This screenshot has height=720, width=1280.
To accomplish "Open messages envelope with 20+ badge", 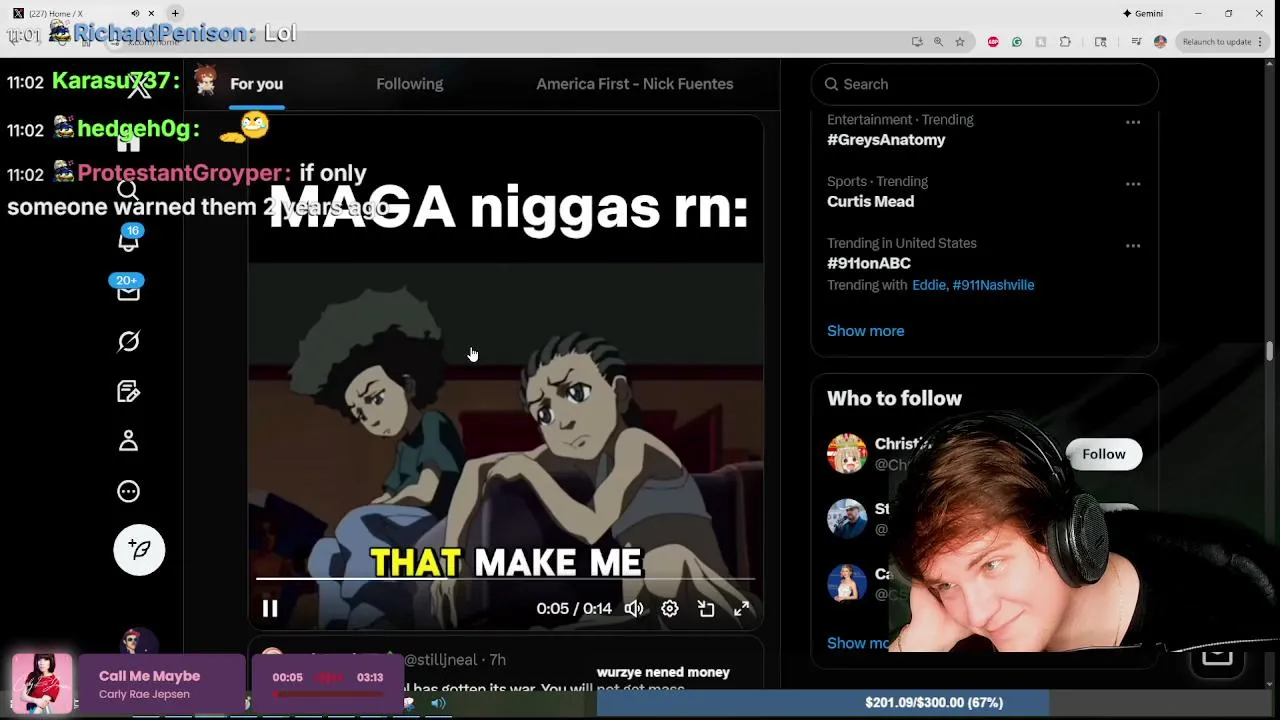I will click(128, 290).
